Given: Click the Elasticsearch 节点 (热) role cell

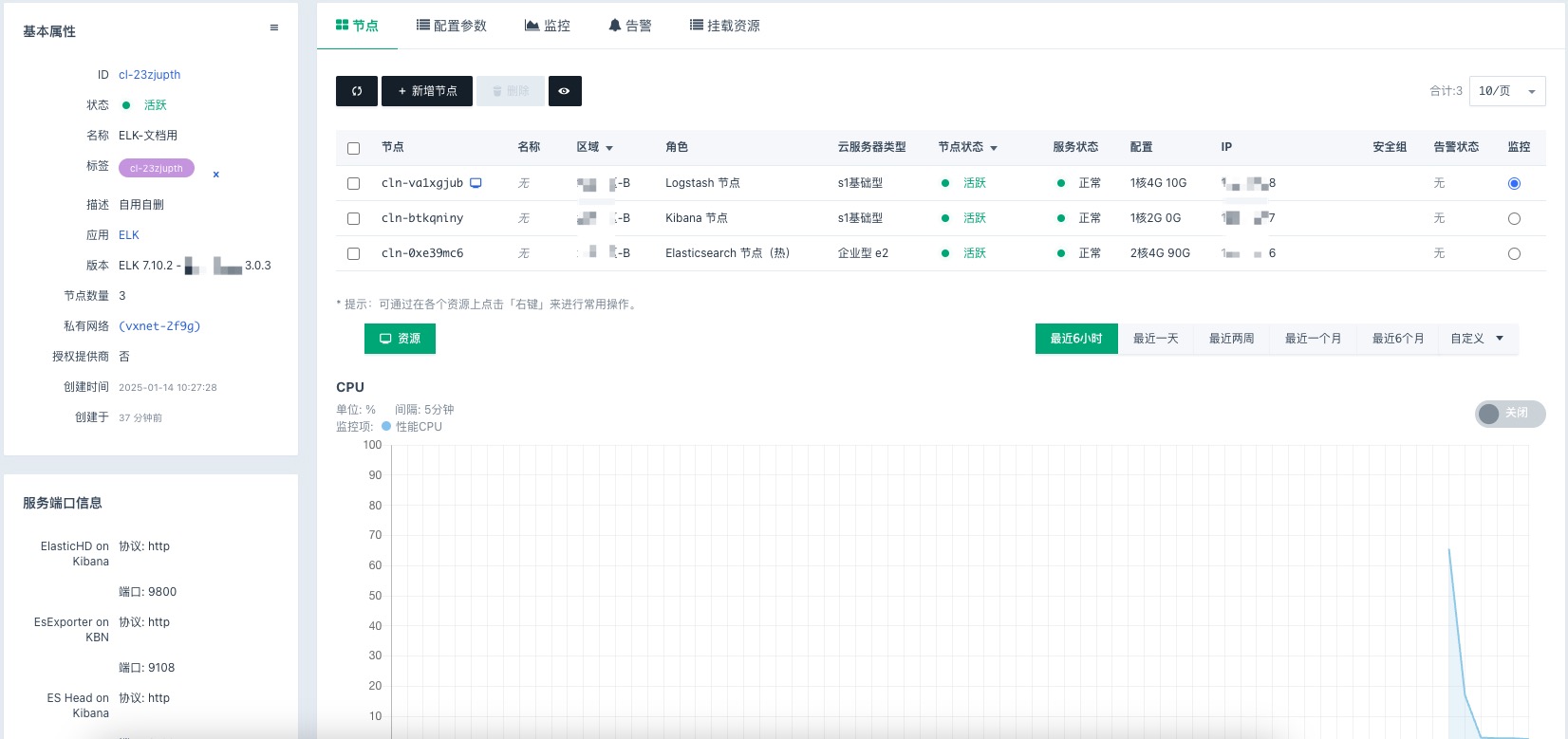Looking at the screenshot, I should [x=727, y=253].
